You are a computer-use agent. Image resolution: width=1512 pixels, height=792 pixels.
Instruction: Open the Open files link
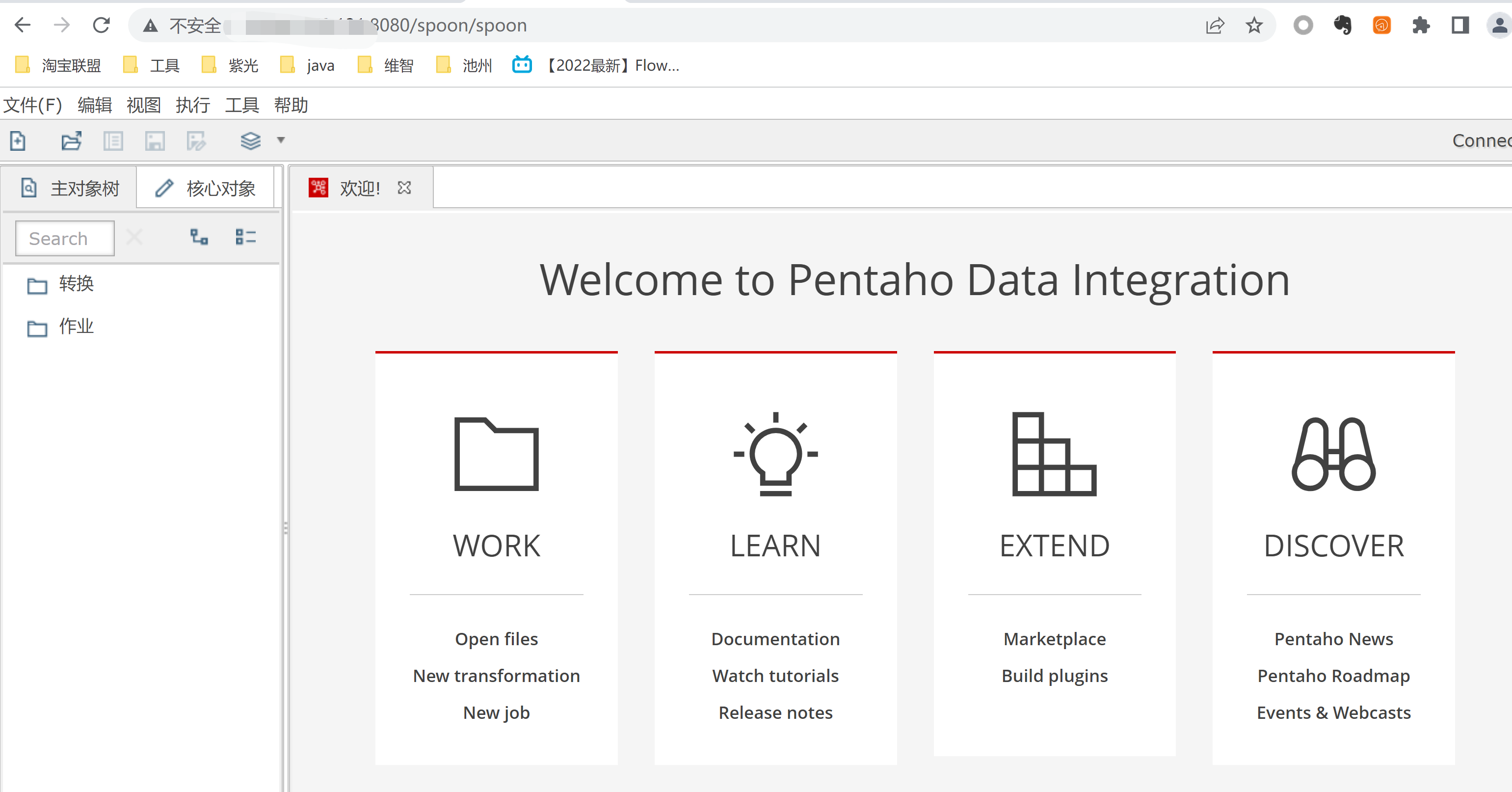pyautogui.click(x=497, y=639)
